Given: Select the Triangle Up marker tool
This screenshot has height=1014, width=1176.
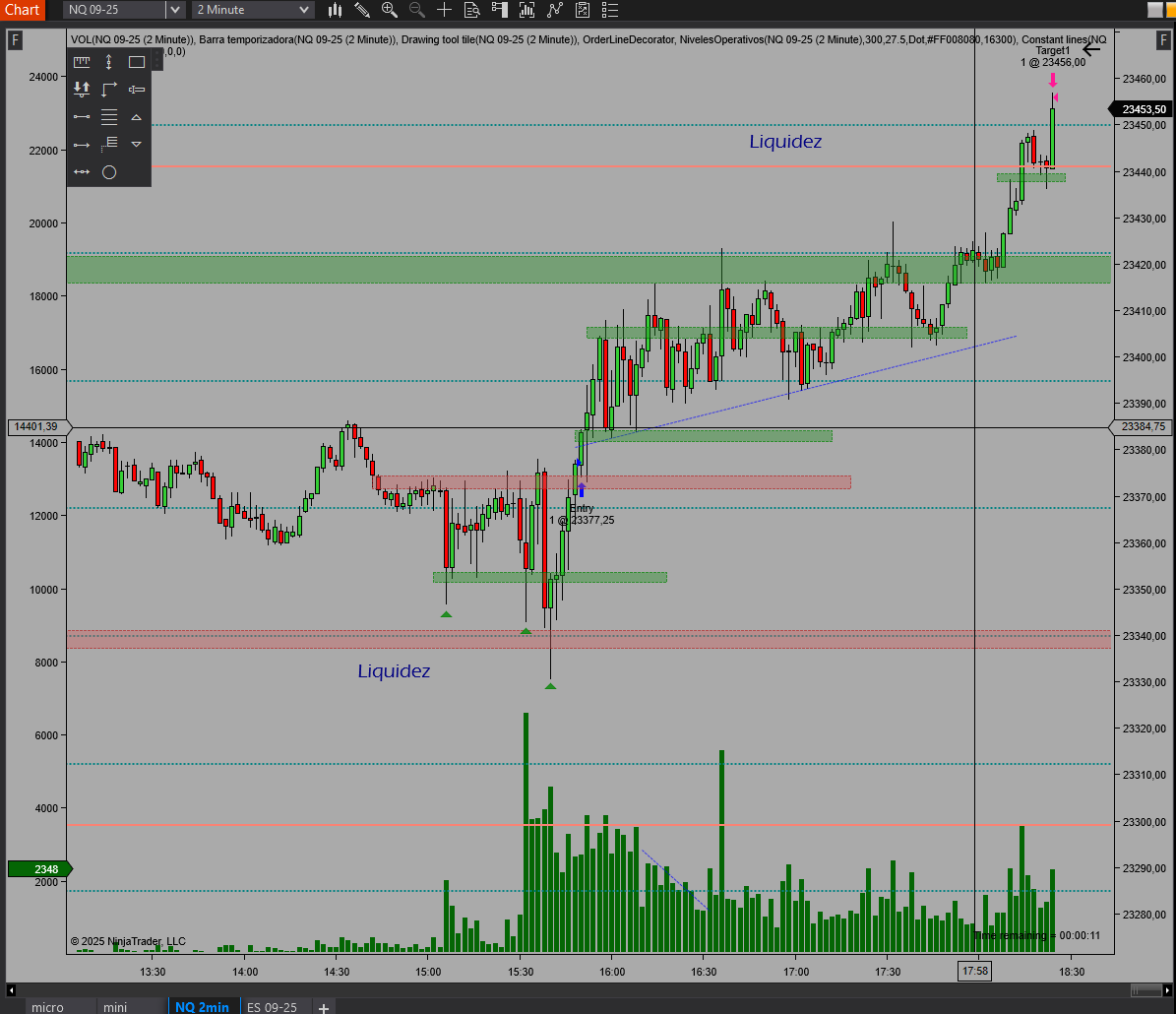Looking at the screenshot, I should (137, 117).
